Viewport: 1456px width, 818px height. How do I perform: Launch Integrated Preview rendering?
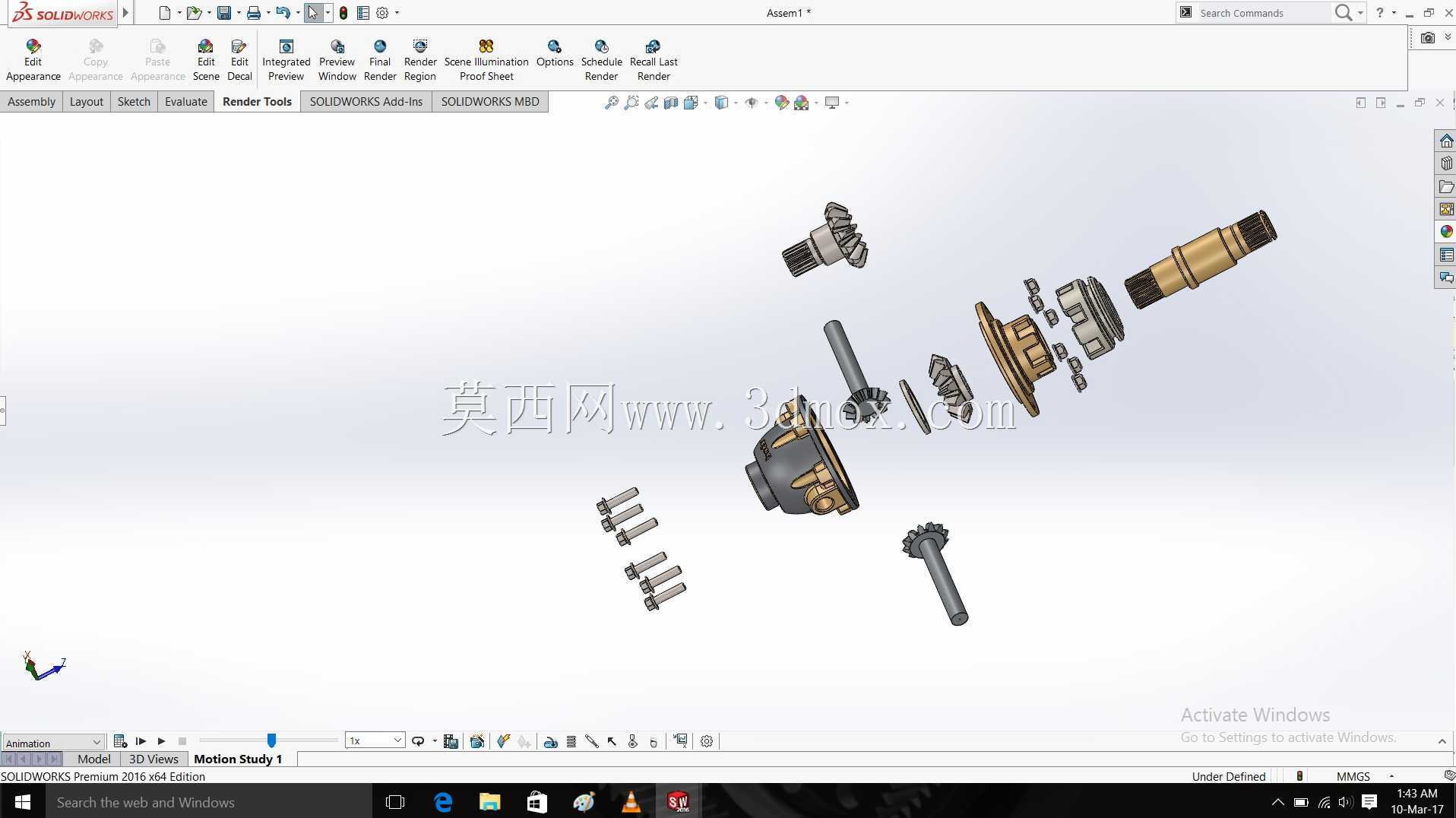(x=286, y=60)
